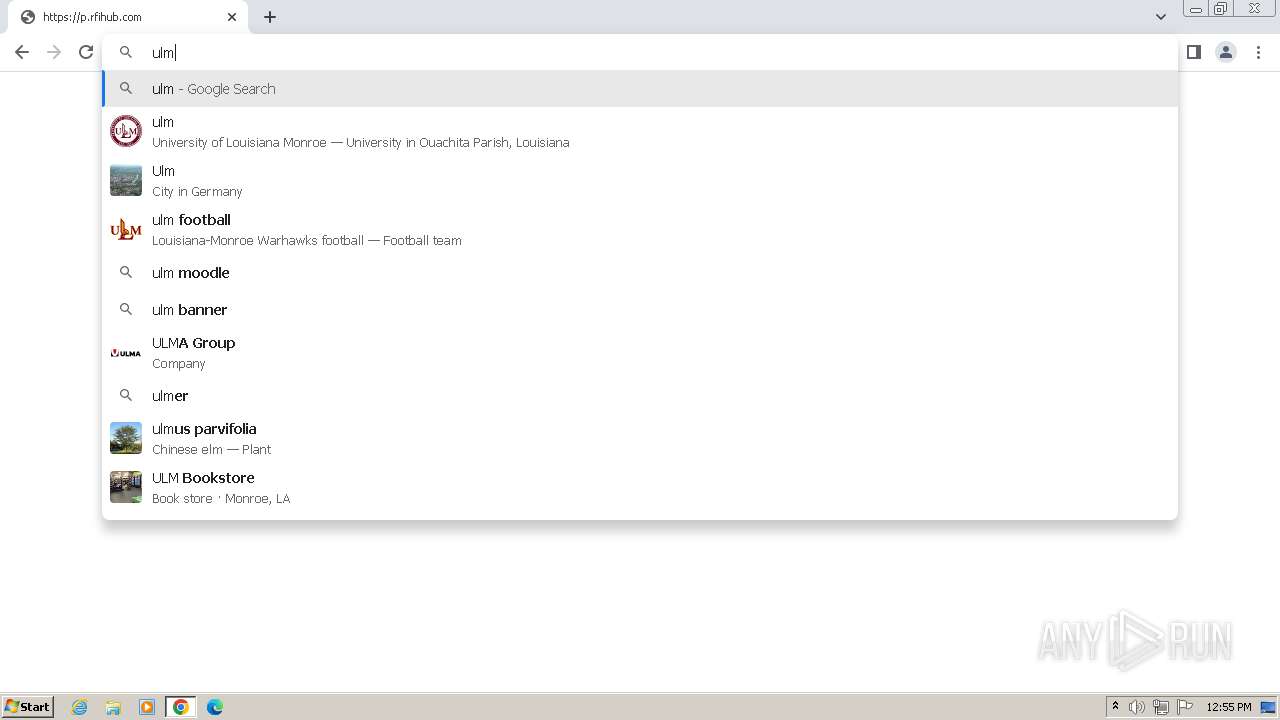The image size is (1280, 720).
Task: Click search icon beside 'ulm moodle'
Action: coord(126,272)
